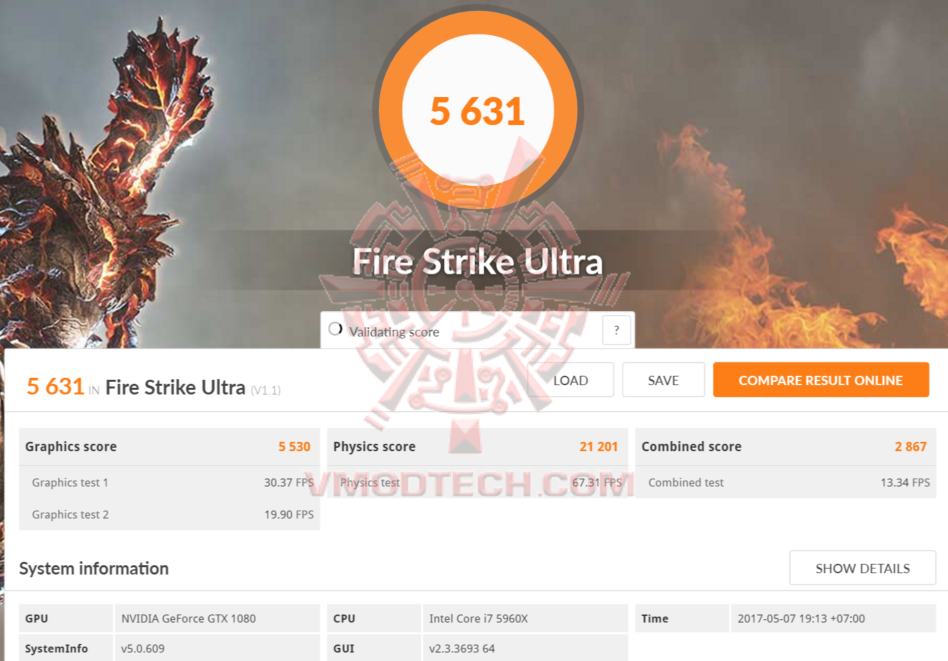This screenshot has width=948, height=661.
Task: Click the Graphics test 2 row
Action: tap(169, 515)
